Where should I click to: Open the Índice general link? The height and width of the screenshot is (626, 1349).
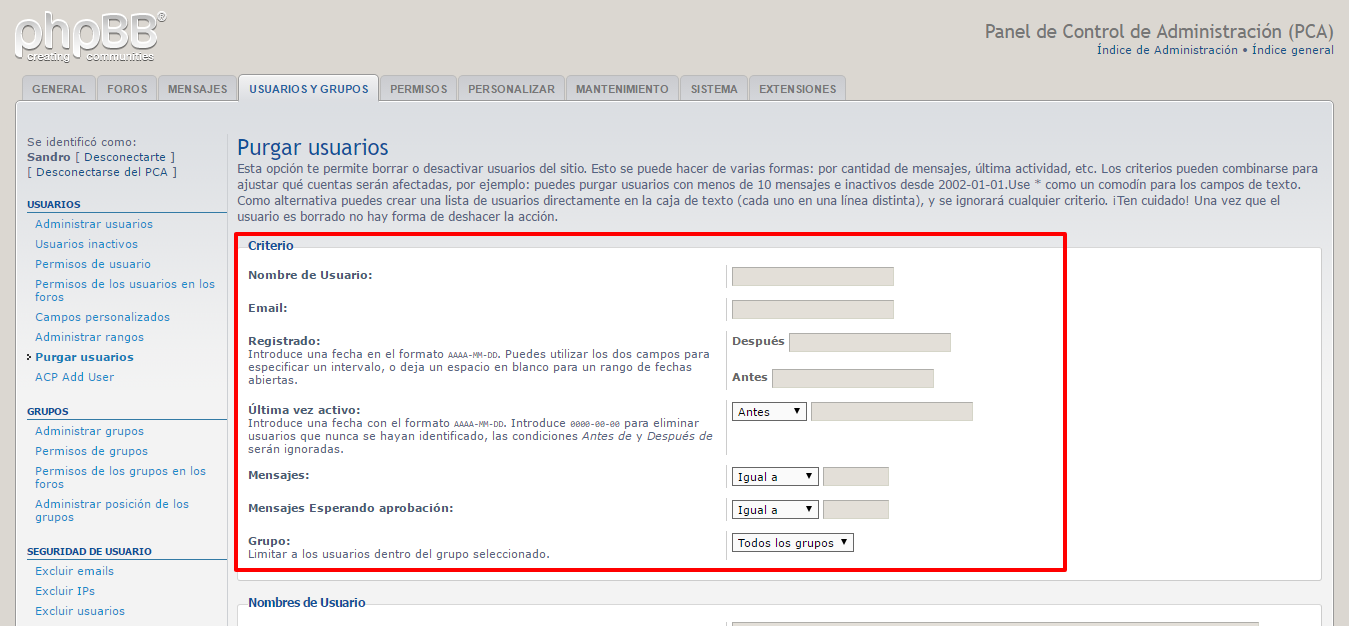click(x=1292, y=50)
